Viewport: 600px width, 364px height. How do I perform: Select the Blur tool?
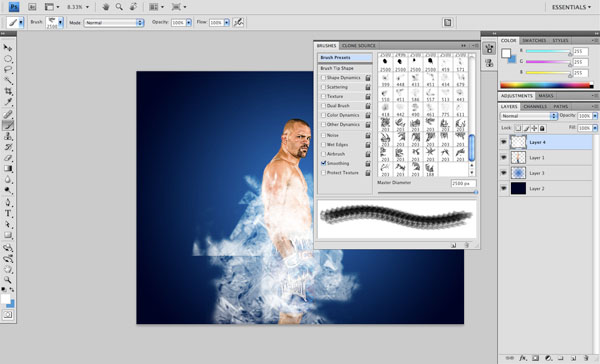click(x=8, y=179)
